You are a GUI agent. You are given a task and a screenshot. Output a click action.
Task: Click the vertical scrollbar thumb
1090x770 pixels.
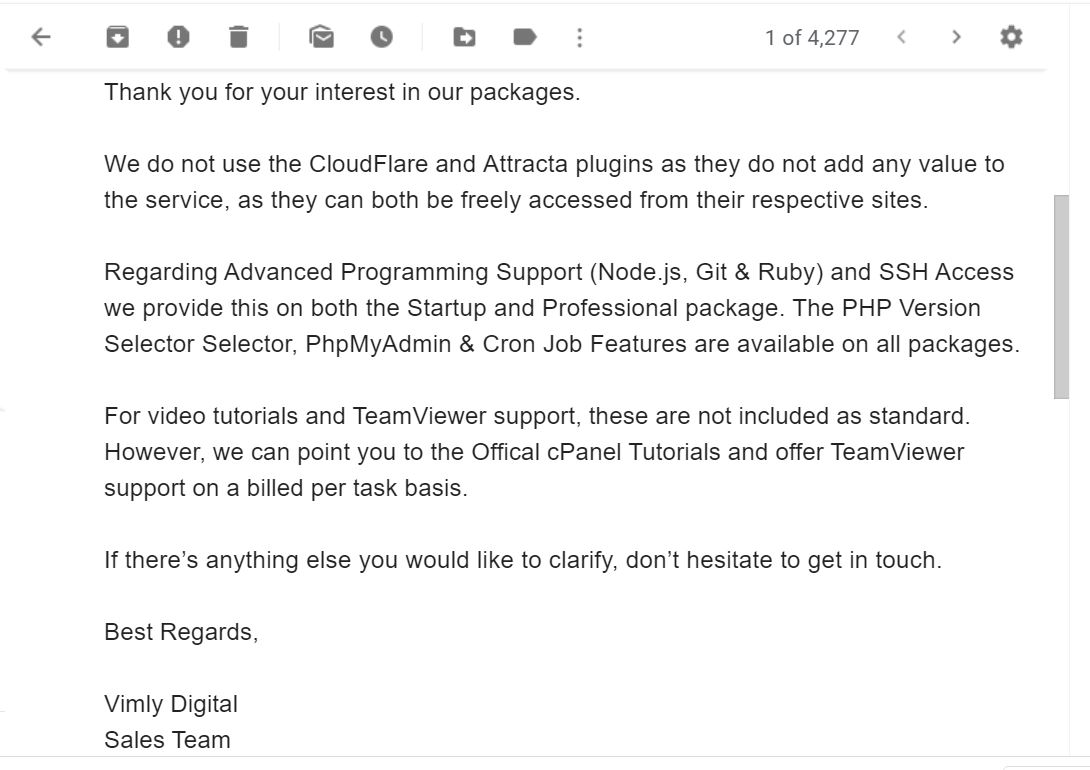click(x=1061, y=297)
